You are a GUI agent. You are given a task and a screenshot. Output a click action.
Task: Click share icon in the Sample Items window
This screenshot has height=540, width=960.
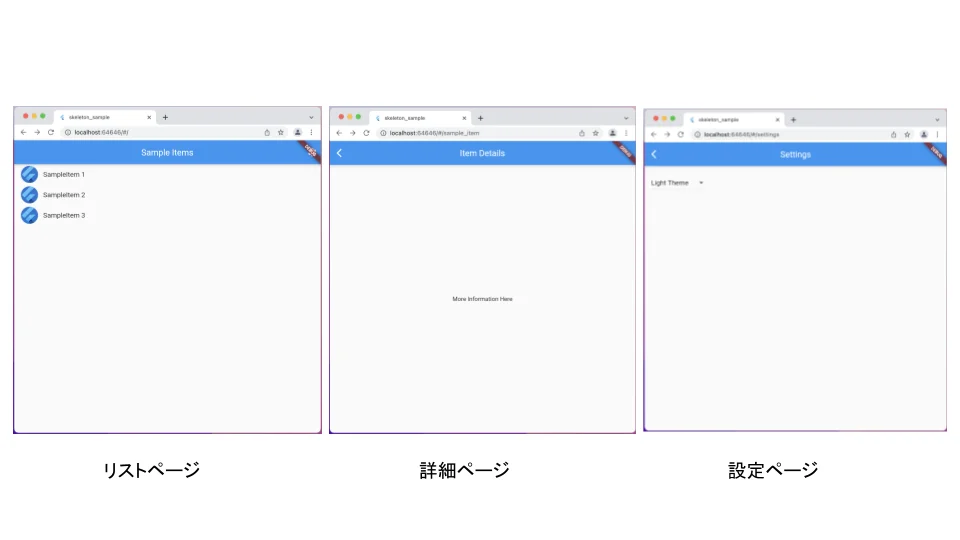tap(267, 132)
